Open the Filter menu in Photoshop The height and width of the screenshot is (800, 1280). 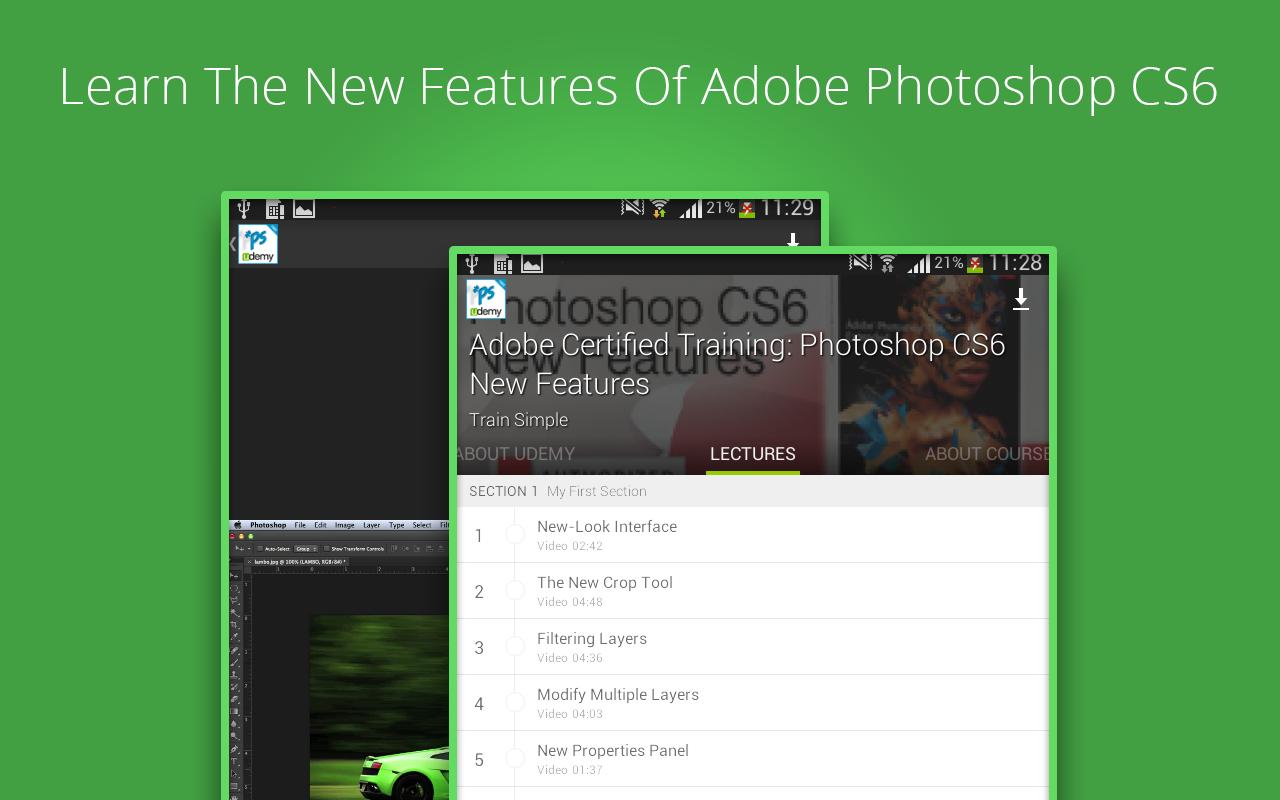pyautogui.click(x=444, y=524)
